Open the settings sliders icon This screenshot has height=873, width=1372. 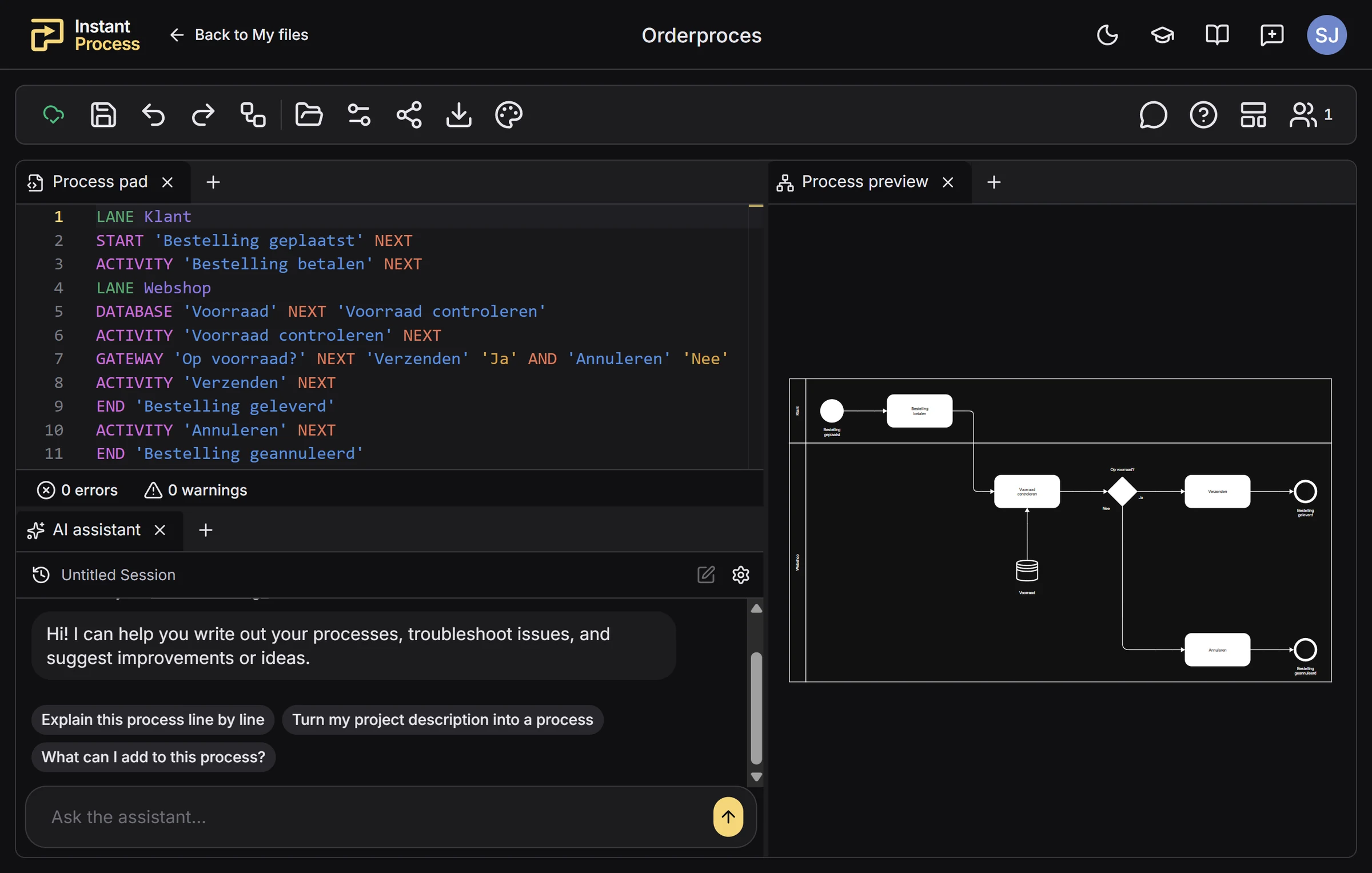coord(359,115)
